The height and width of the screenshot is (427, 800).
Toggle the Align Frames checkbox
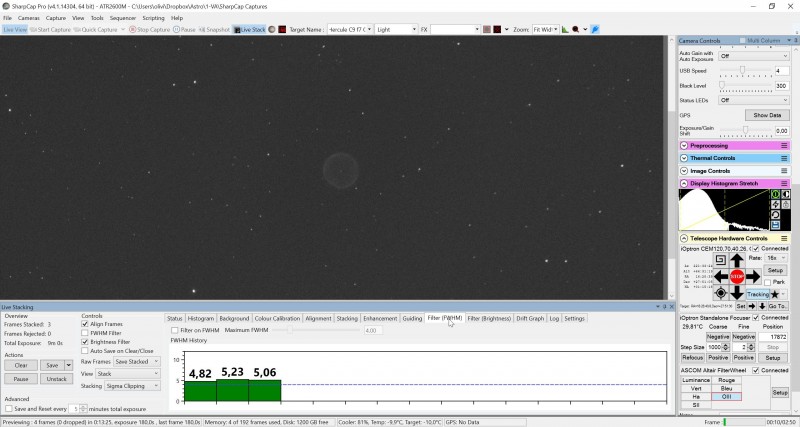pyautogui.click(x=85, y=324)
